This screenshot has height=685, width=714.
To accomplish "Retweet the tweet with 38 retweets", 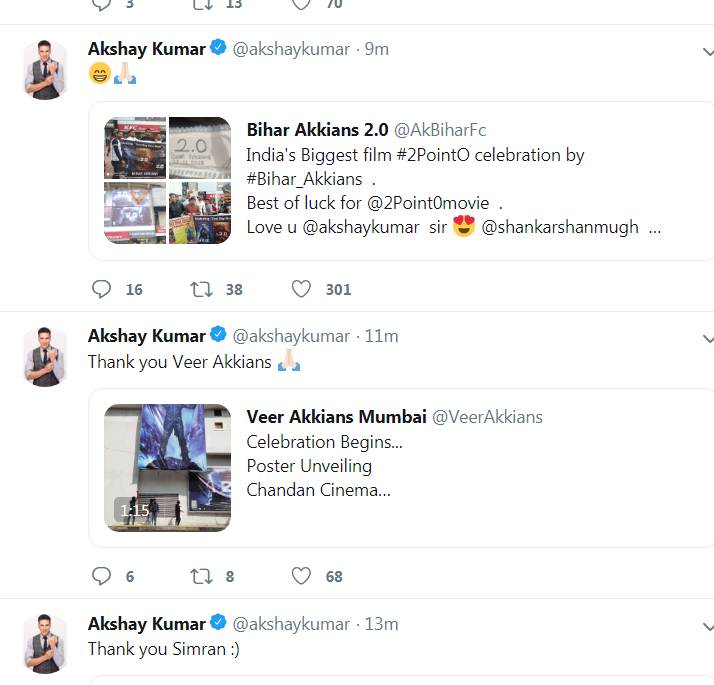I will point(201,289).
